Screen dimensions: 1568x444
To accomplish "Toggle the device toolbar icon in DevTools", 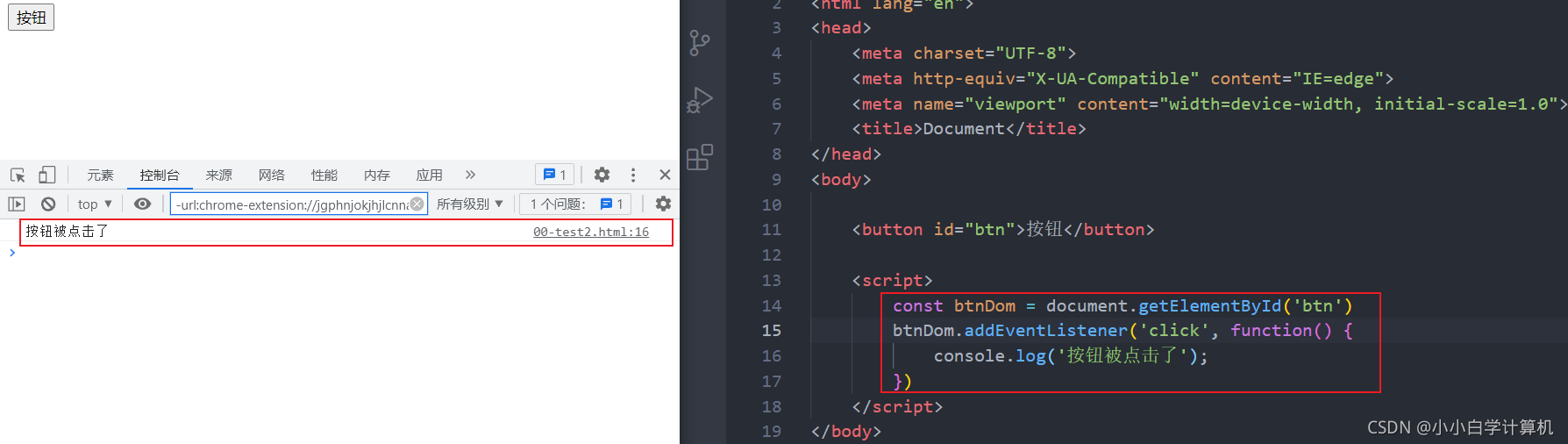I will pyautogui.click(x=46, y=175).
